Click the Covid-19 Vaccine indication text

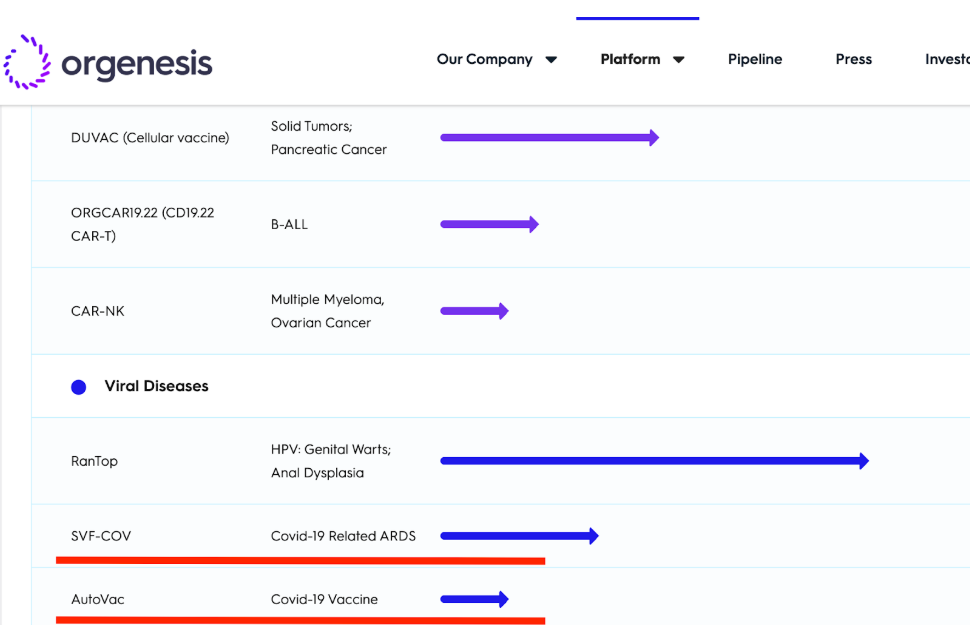point(324,599)
